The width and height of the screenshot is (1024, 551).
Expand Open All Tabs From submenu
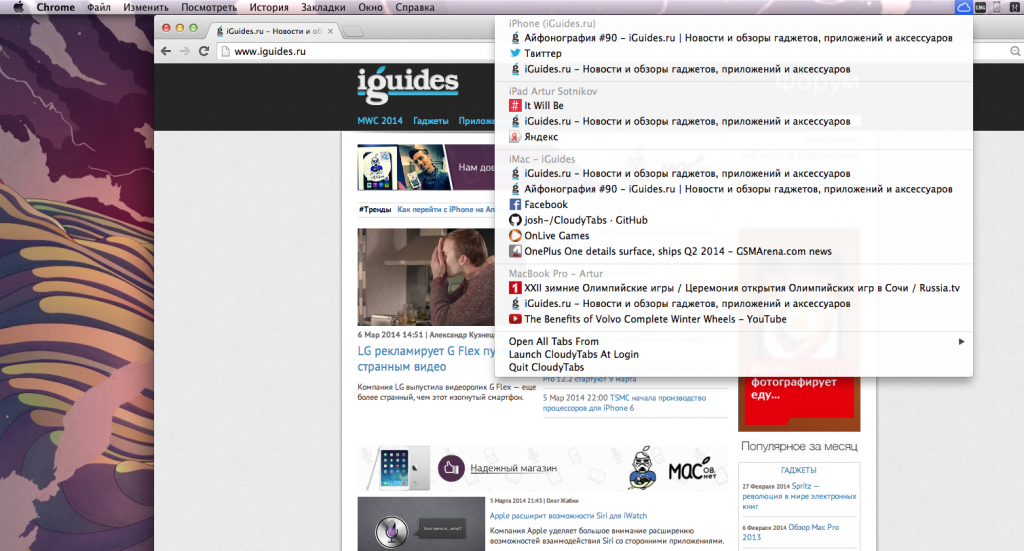coord(733,341)
